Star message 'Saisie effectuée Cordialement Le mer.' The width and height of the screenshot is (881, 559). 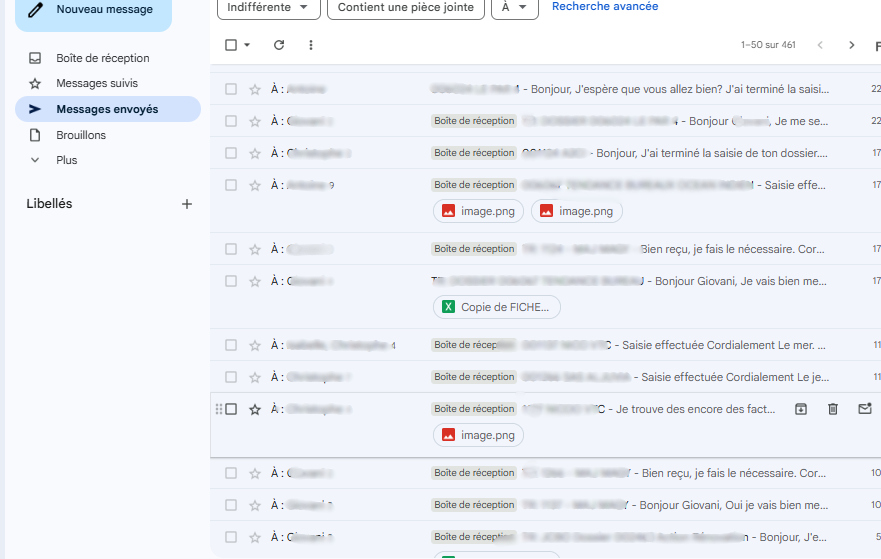click(x=255, y=346)
